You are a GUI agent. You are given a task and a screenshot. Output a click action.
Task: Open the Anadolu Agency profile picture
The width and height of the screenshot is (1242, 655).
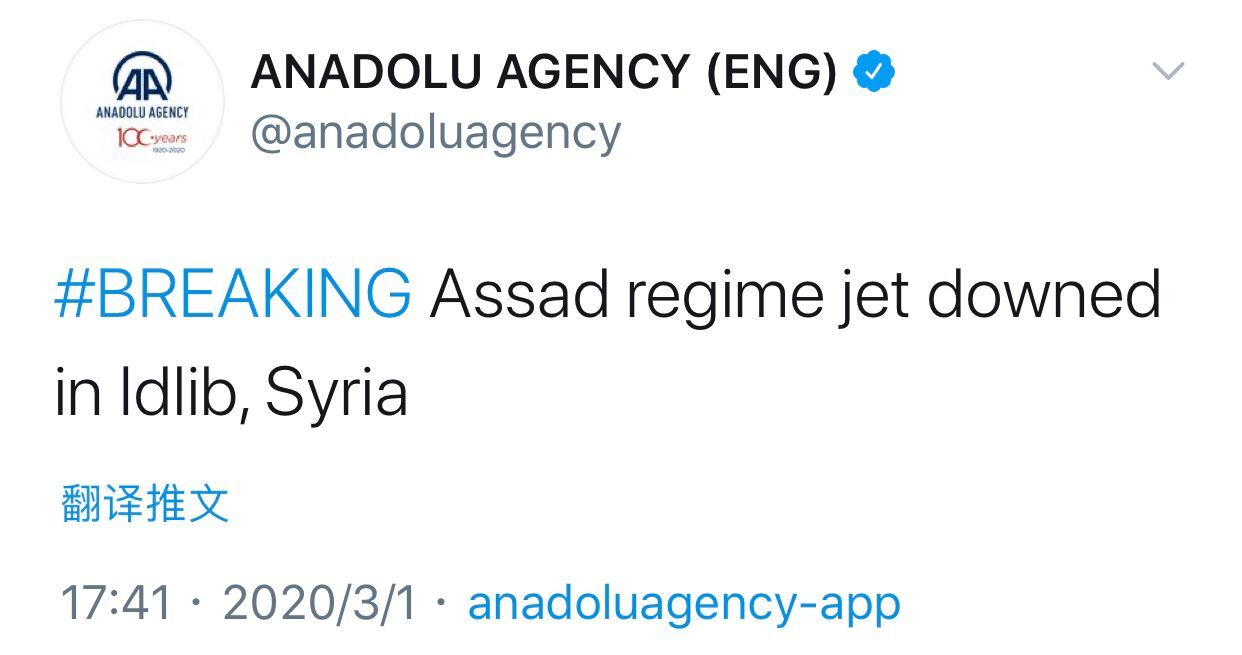[x=142, y=101]
